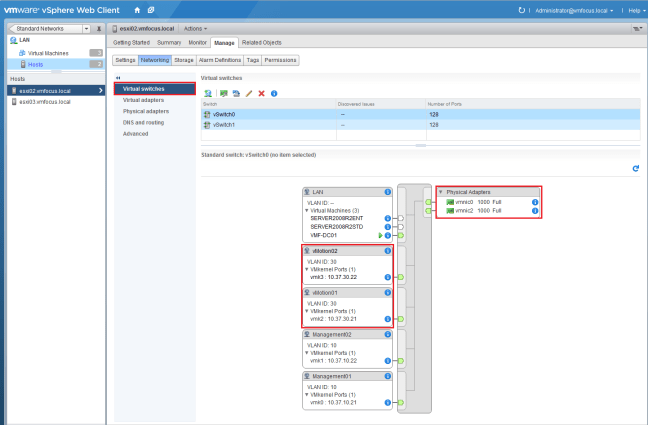The image size is (648, 425).
Task: Collapse Virtual Machines list under LAN
Action: [x=308, y=210]
